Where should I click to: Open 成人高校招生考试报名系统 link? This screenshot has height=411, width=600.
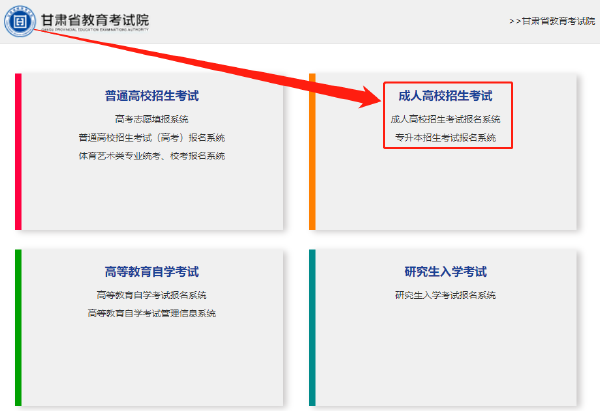coord(445,119)
